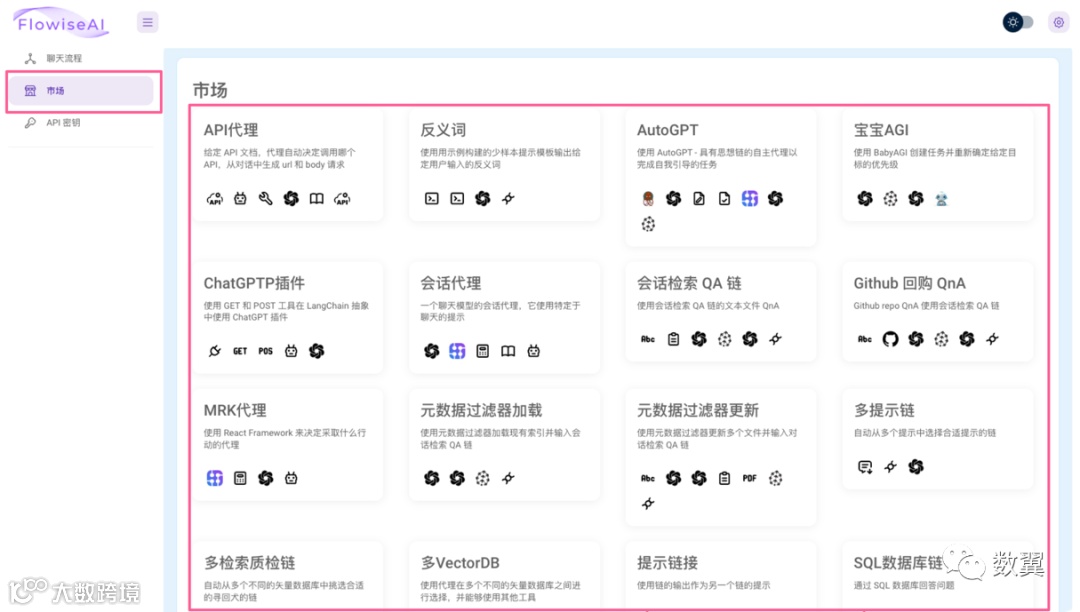The image size is (1080, 612).
Task: Toggle the sidebar hamburger menu button
Action: click(x=147, y=23)
